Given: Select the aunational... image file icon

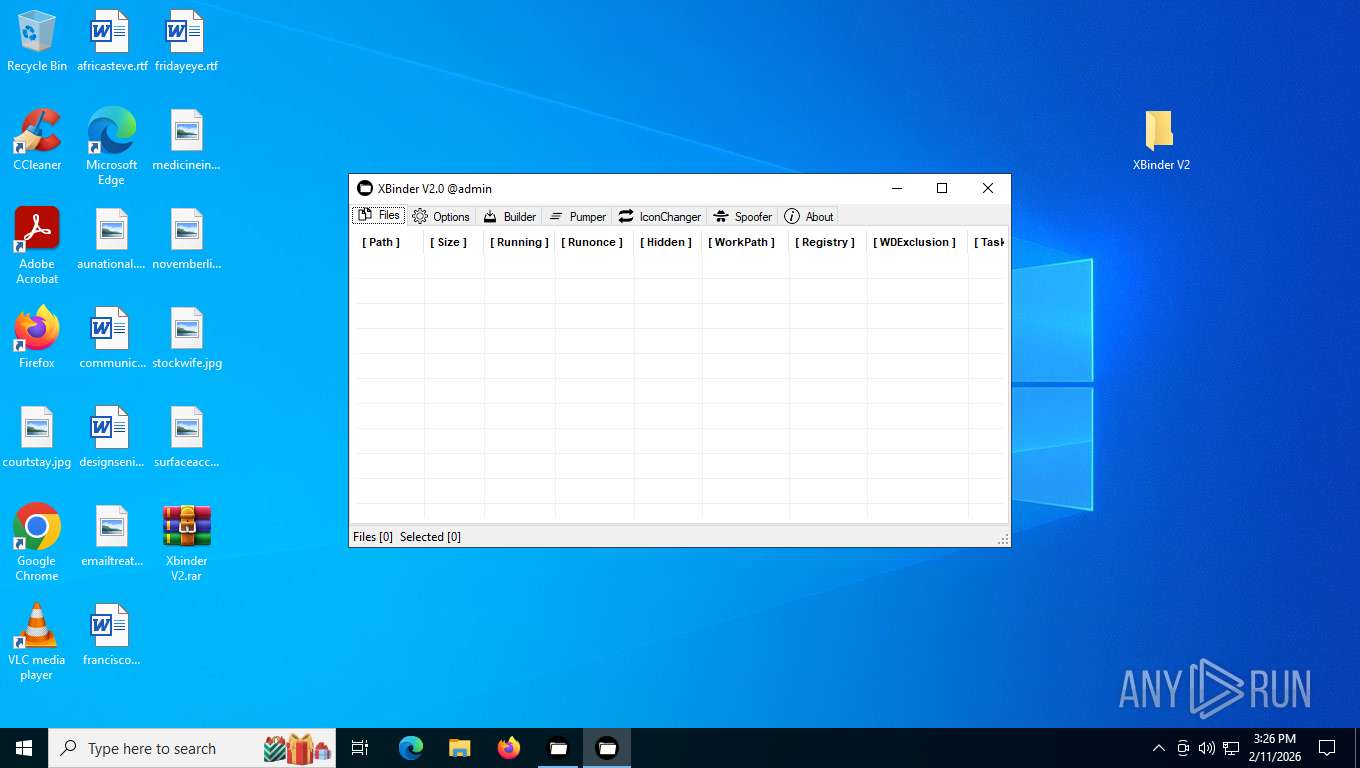Looking at the screenshot, I should click(112, 239).
